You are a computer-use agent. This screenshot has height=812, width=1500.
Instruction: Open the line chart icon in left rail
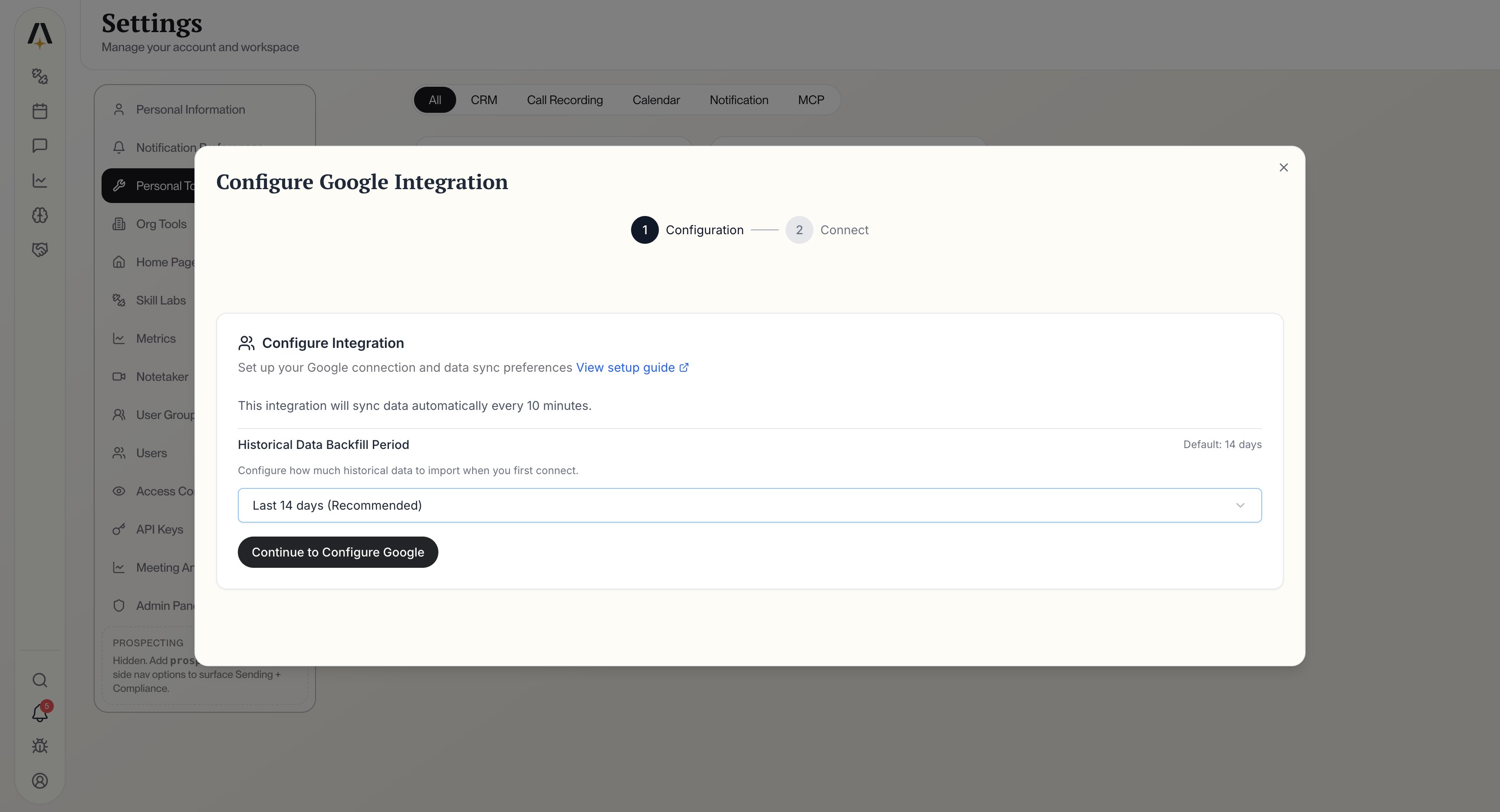coord(39,180)
